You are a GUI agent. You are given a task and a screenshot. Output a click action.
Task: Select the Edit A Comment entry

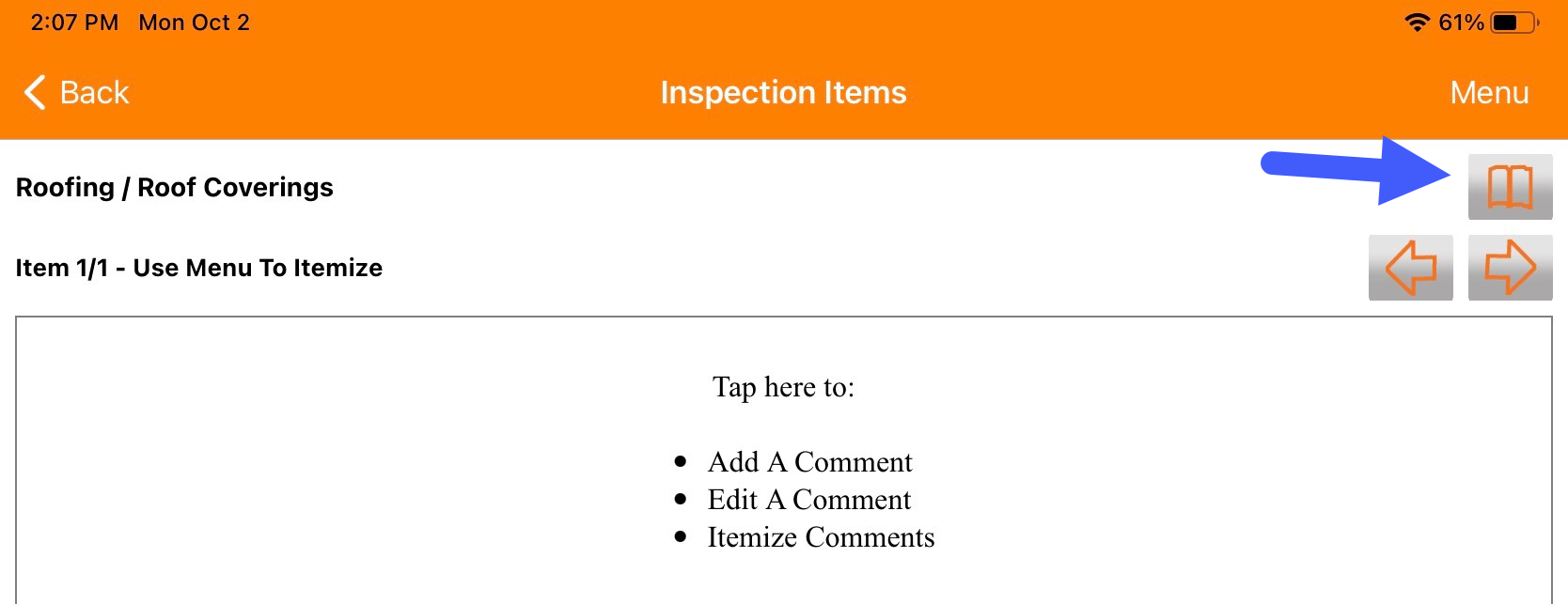click(808, 499)
